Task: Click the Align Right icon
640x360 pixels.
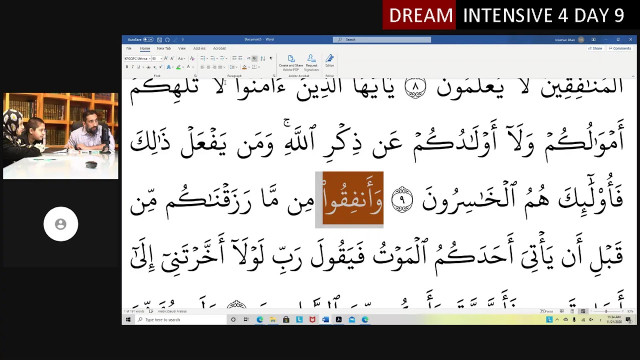Action: 214,67
